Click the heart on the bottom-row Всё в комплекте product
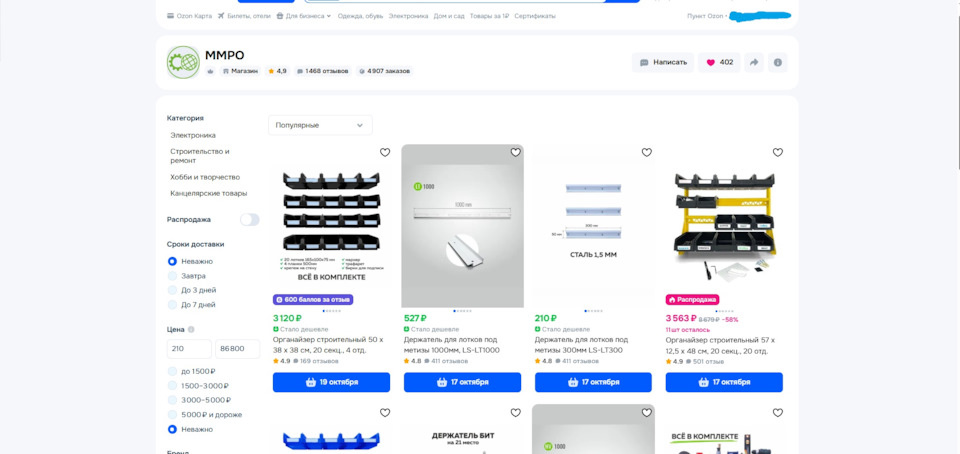This screenshot has height=454, width=960. [x=778, y=413]
